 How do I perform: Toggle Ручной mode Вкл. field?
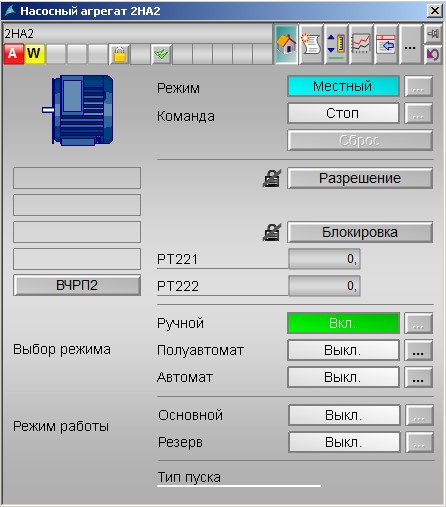[343, 323]
